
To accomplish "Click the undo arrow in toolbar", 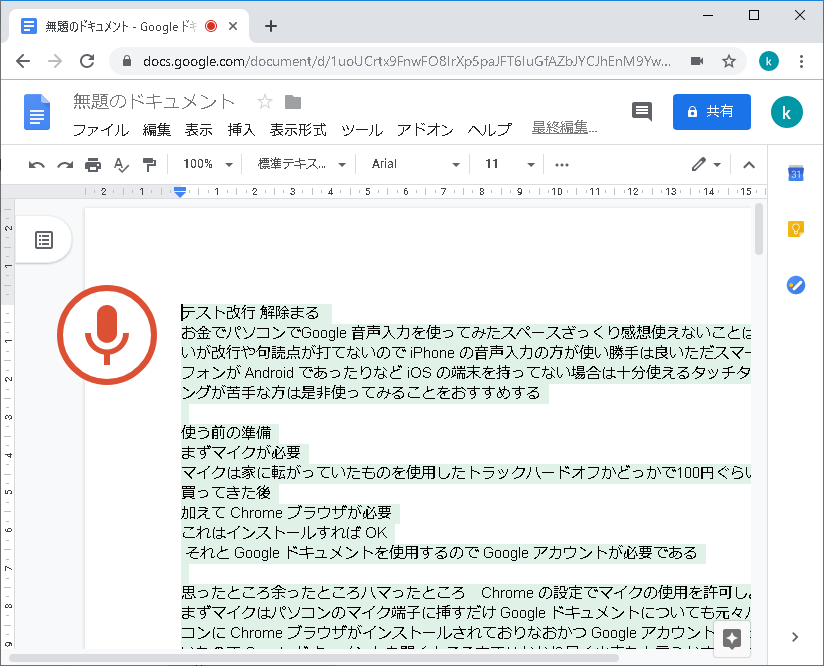I will pos(37,164).
